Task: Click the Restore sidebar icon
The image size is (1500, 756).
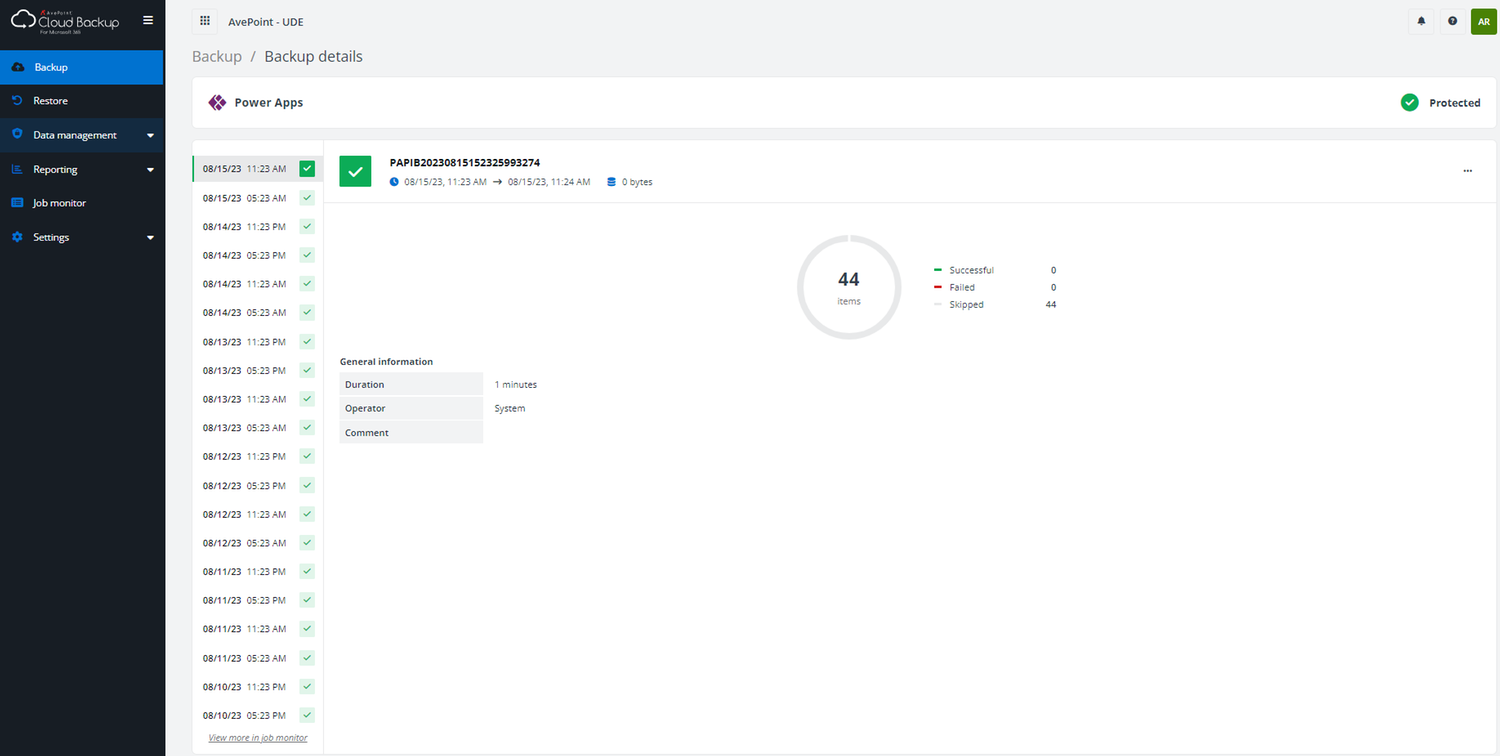Action: click(17, 101)
